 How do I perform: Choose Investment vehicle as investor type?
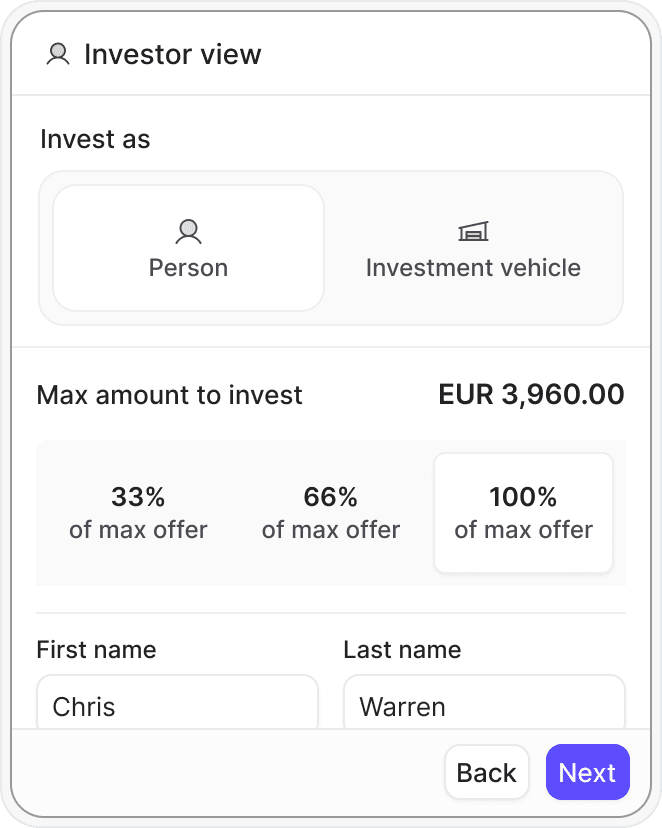click(x=473, y=248)
